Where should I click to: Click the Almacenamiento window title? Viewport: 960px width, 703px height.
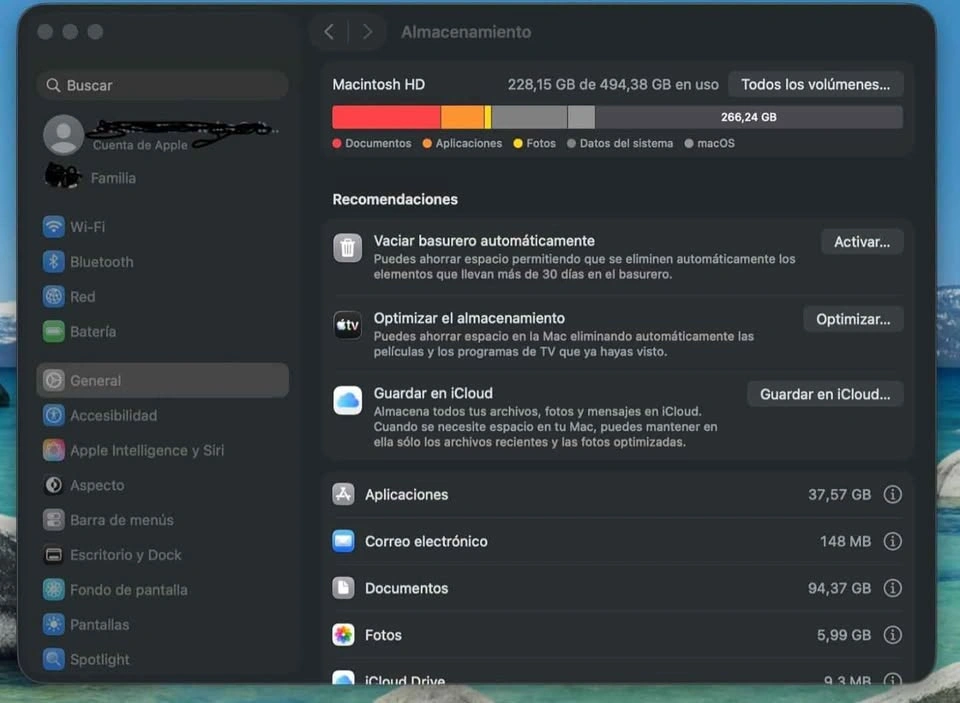click(466, 32)
